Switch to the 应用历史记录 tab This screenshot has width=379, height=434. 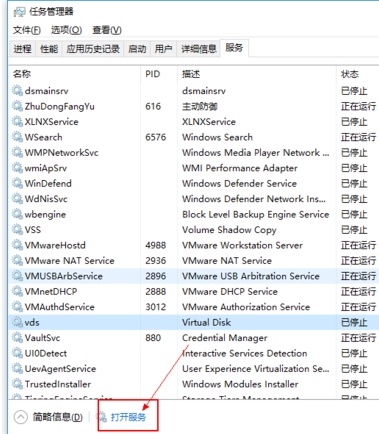pyautogui.click(x=93, y=49)
